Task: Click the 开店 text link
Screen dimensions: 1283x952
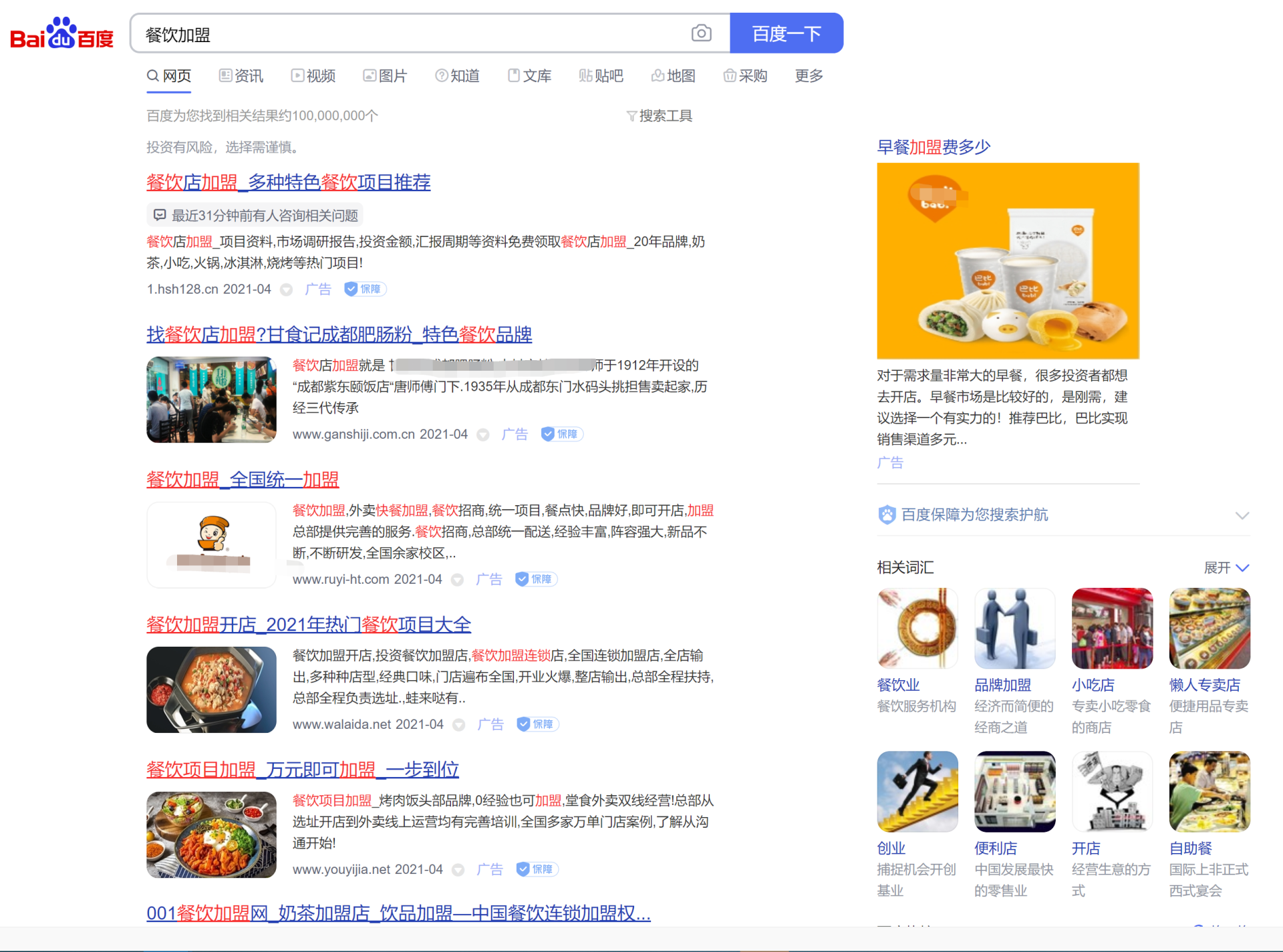Action: pyautogui.click(x=1086, y=848)
